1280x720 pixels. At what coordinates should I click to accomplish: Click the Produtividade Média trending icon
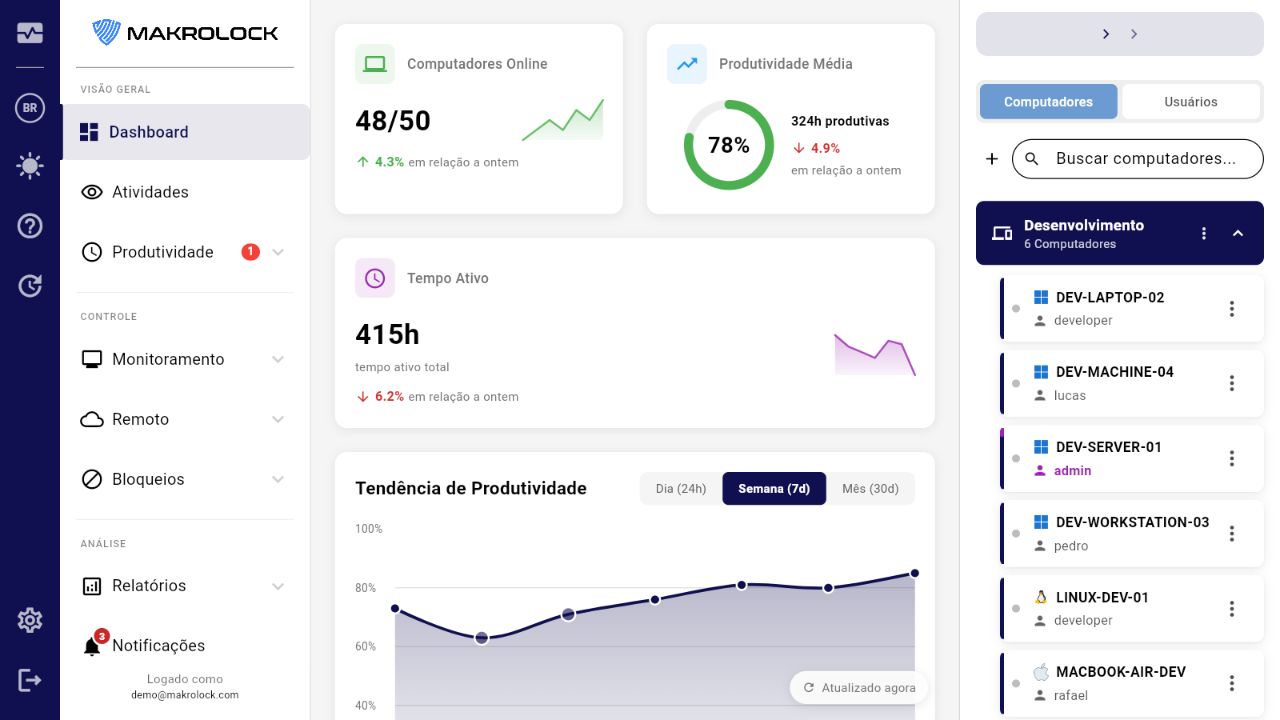[x=687, y=64]
